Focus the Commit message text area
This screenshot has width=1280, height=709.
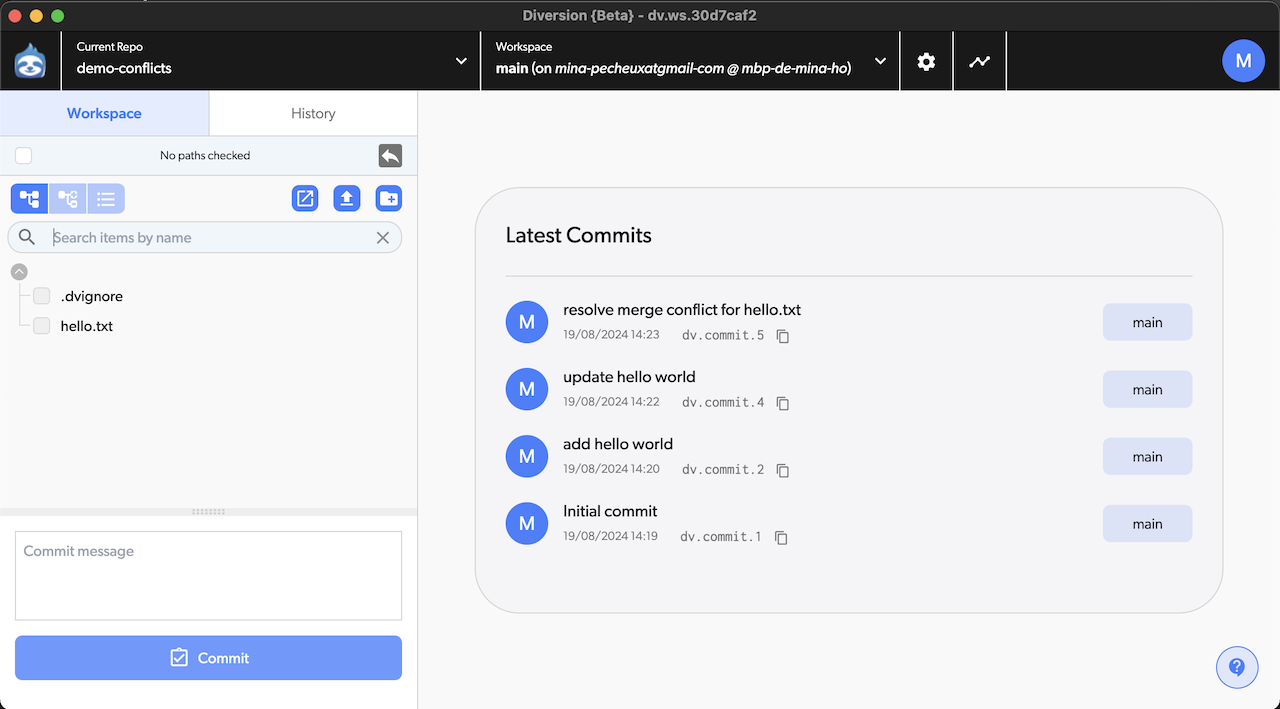[x=208, y=575]
